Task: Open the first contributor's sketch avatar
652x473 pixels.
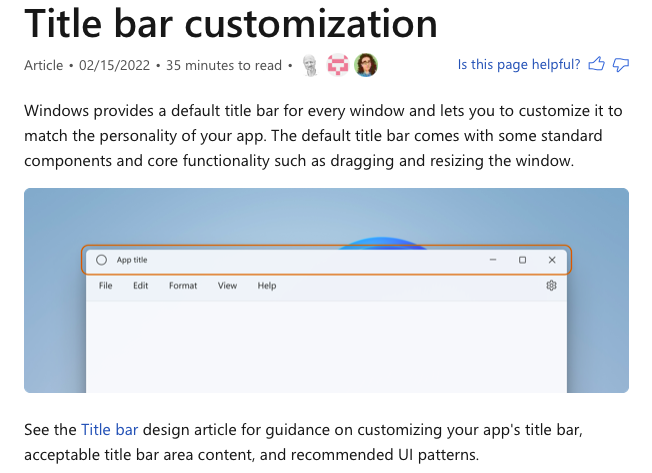Action: coord(310,65)
